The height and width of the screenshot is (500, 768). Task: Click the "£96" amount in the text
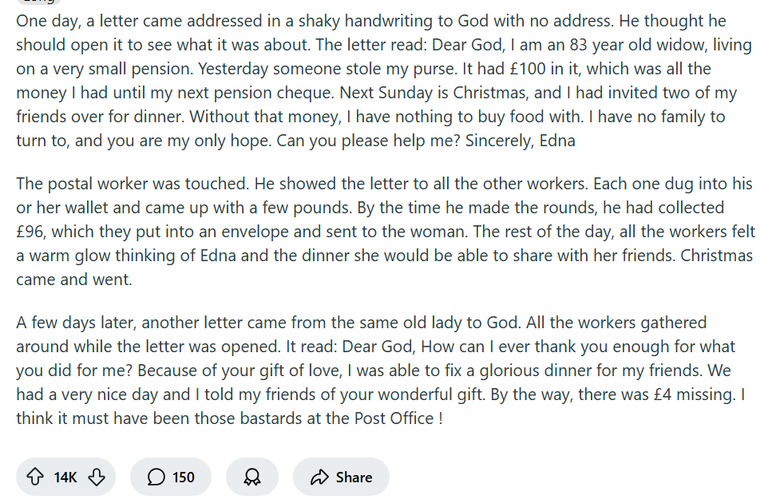[31, 231]
